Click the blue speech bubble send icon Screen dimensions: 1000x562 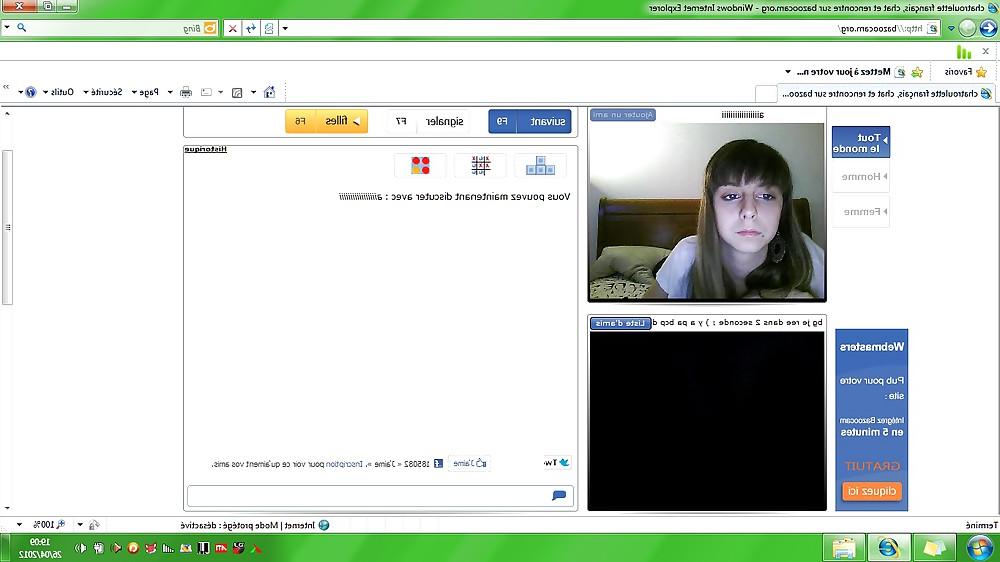point(559,496)
